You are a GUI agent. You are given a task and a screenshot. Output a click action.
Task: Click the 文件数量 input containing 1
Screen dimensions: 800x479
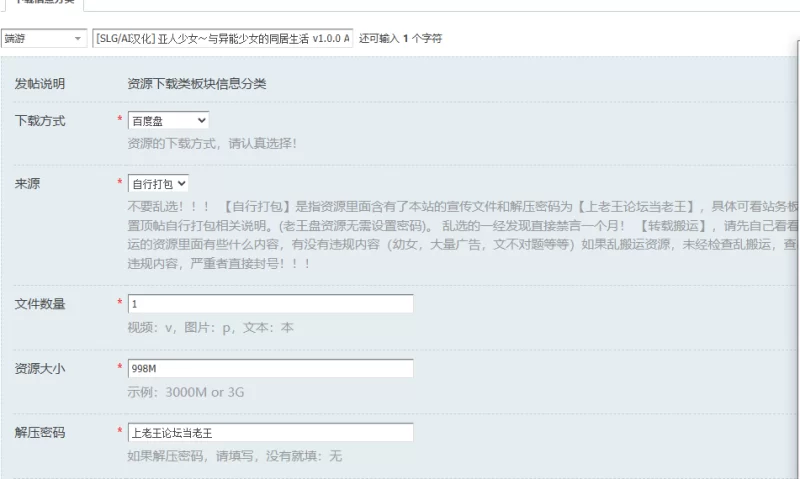tap(270, 304)
